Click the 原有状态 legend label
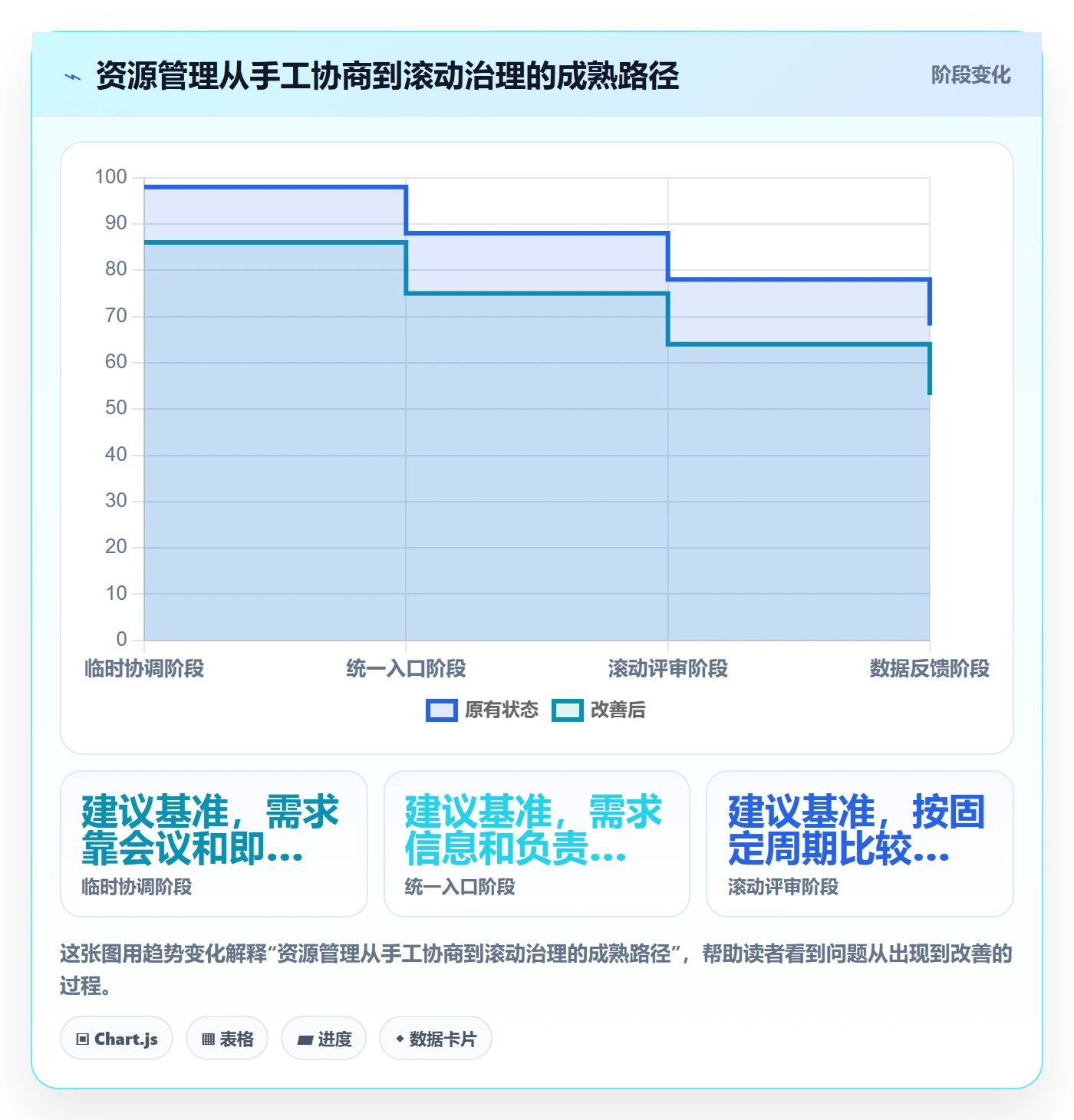 click(x=502, y=710)
